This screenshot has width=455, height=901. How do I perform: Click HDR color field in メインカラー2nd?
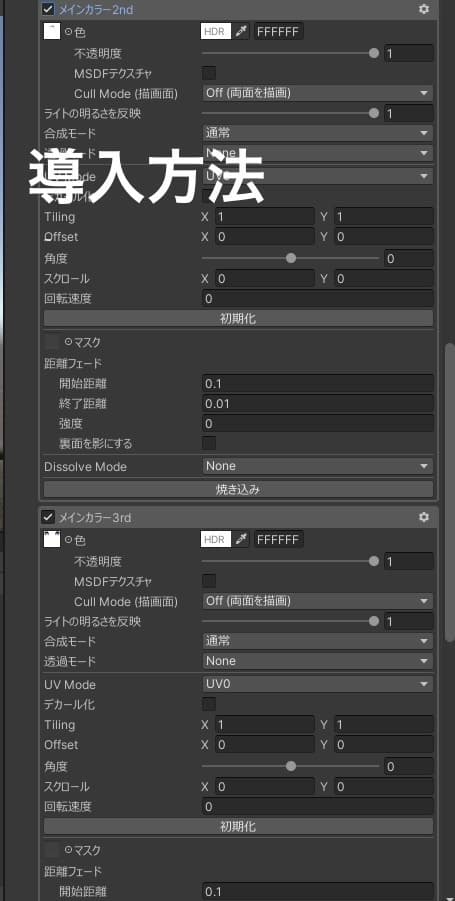tap(216, 31)
